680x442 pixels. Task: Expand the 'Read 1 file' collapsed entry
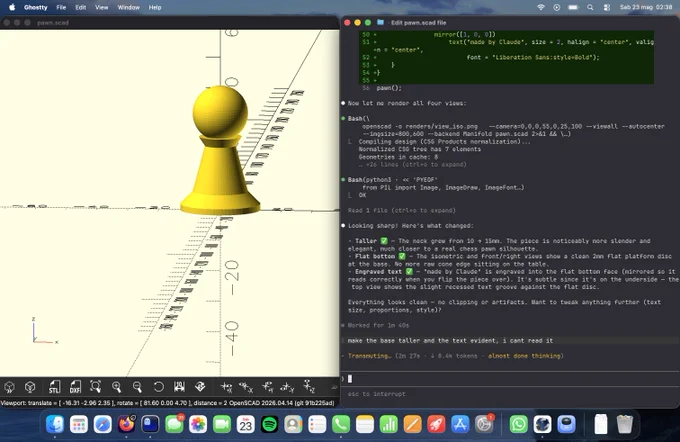click(402, 210)
